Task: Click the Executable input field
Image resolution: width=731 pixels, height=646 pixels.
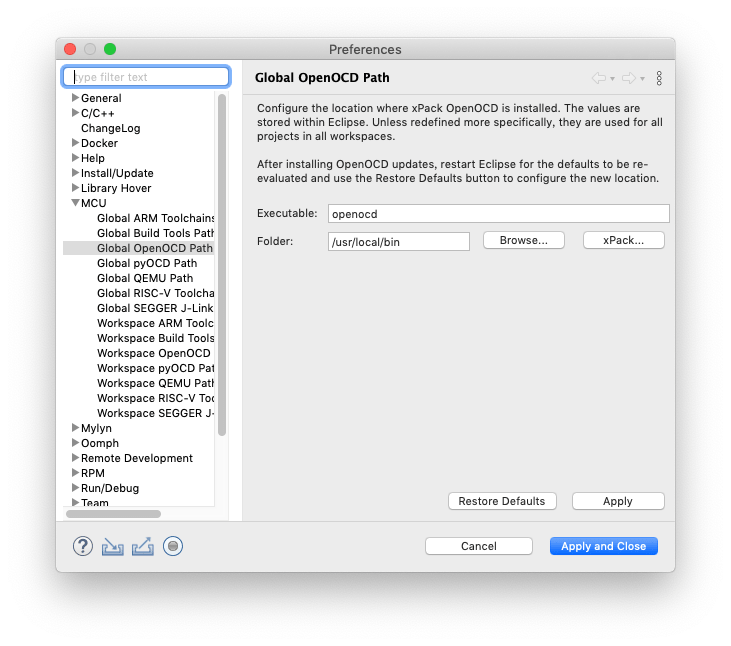Action: tap(498, 213)
